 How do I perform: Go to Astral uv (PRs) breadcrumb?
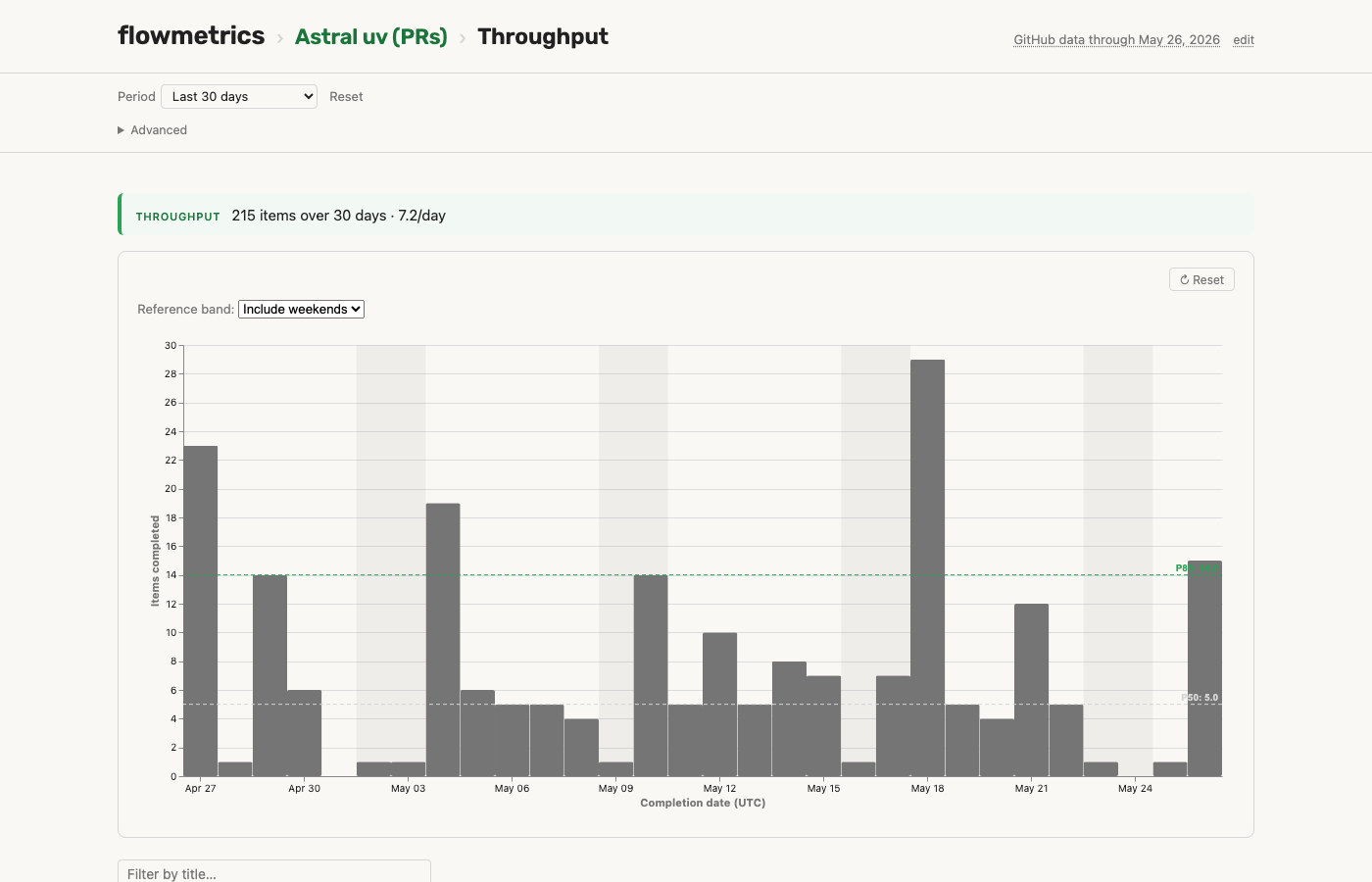coord(370,37)
